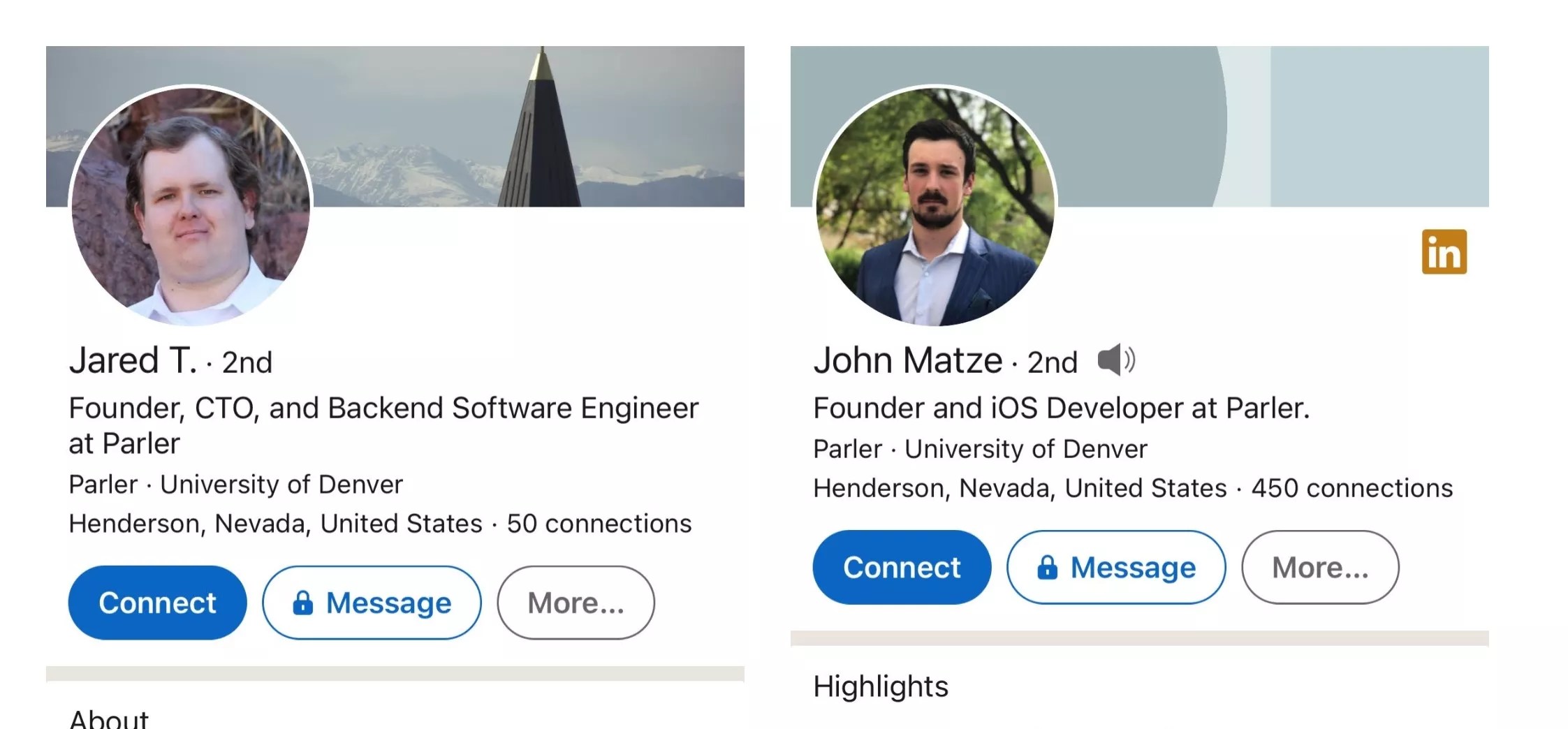
Task: Expand the More... options for Jared T.
Action: coord(576,603)
